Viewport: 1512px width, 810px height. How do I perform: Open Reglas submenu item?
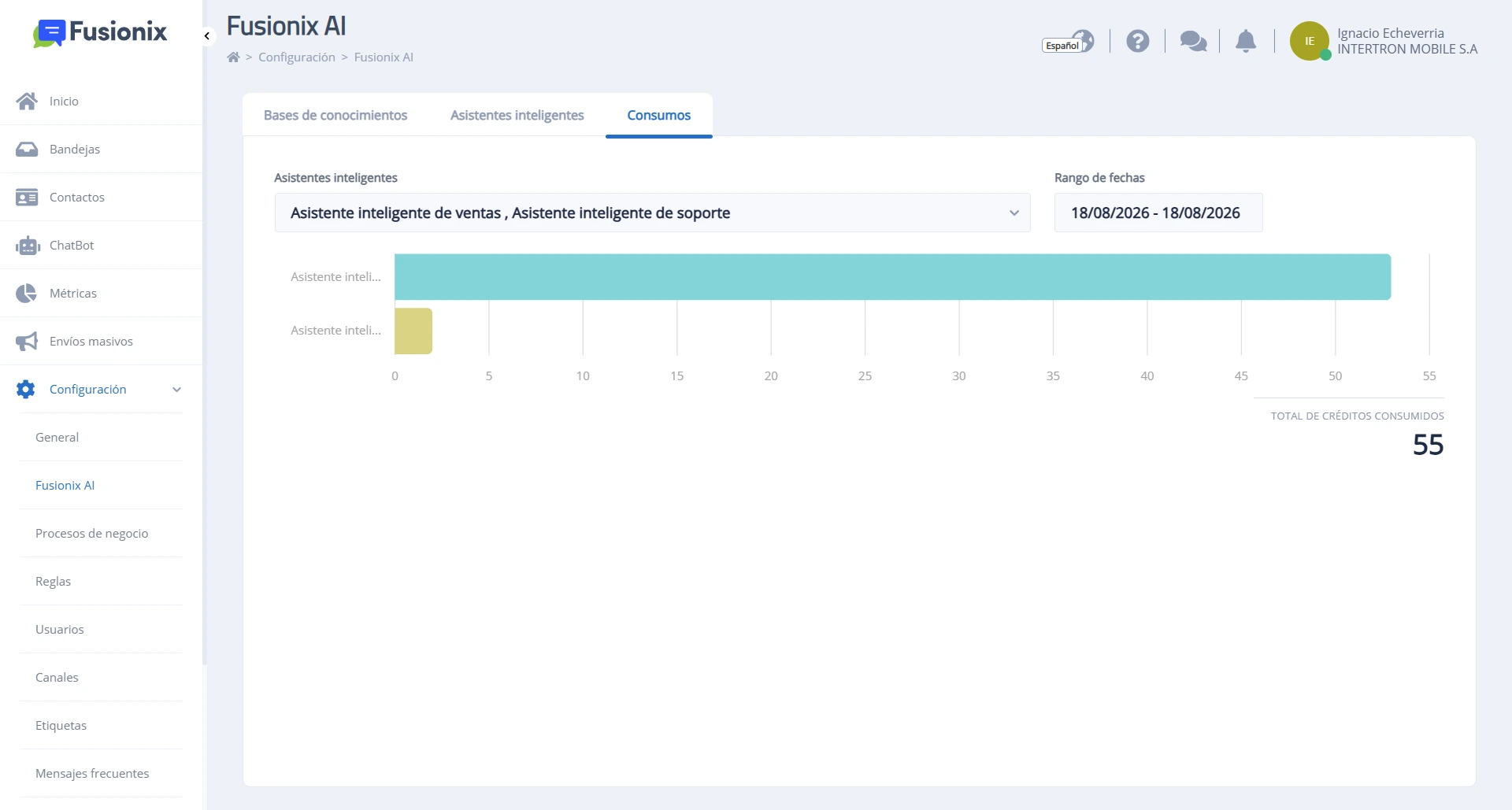[53, 581]
